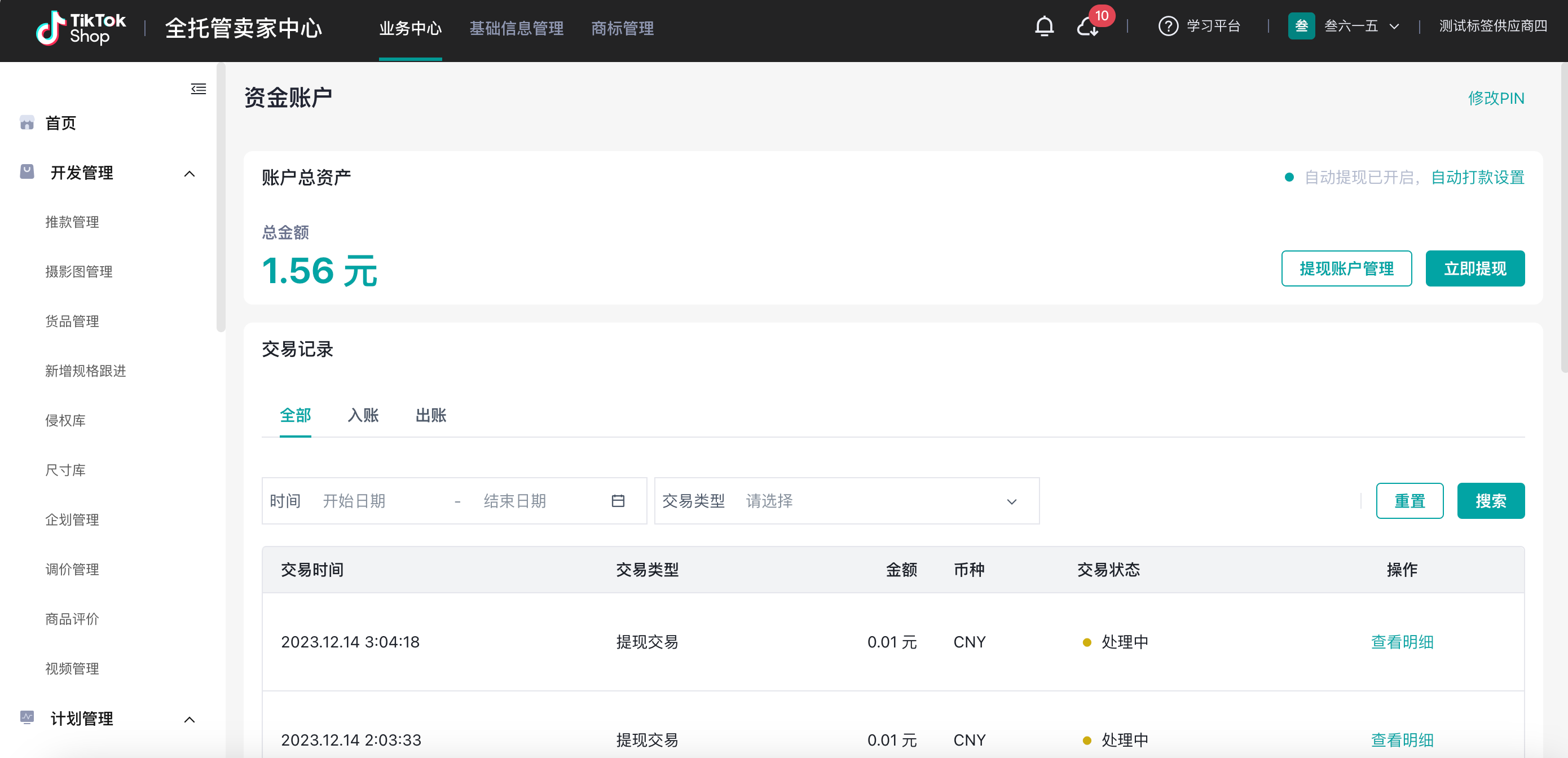
Task: Open 自动打款设置 link
Action: point(1477,177)
